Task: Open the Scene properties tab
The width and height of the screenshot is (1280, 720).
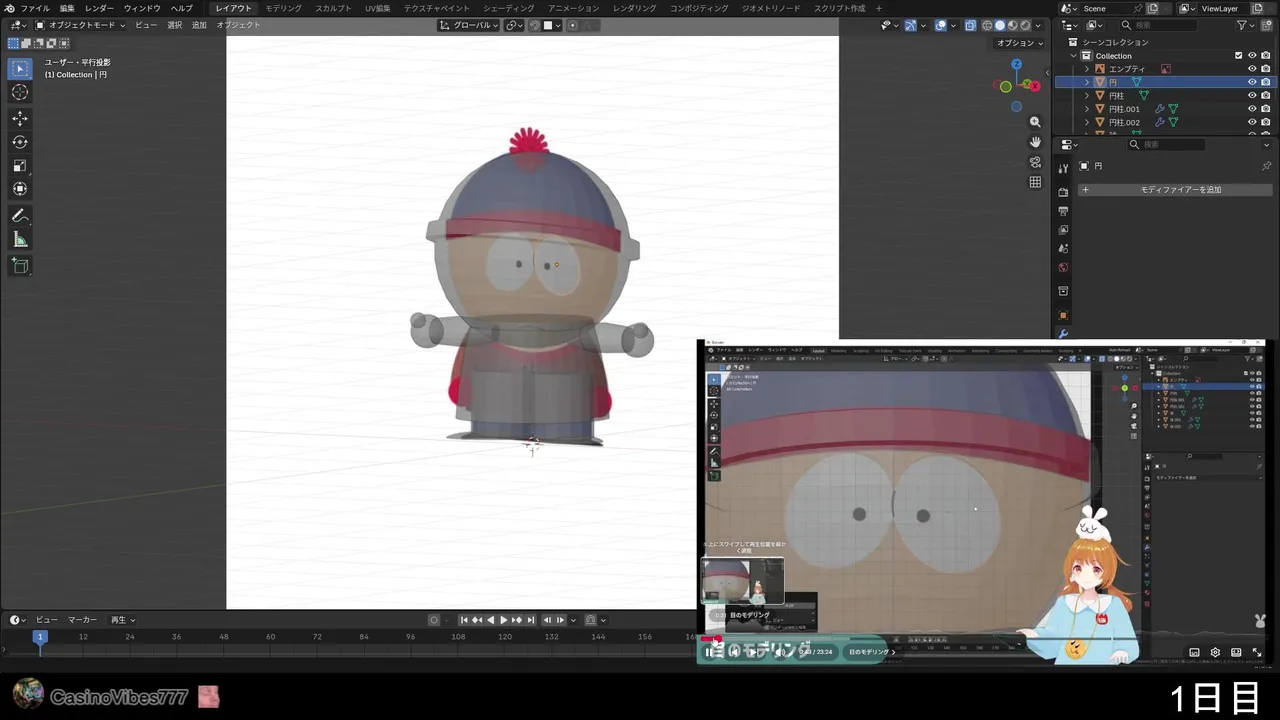Action: 1063,249
